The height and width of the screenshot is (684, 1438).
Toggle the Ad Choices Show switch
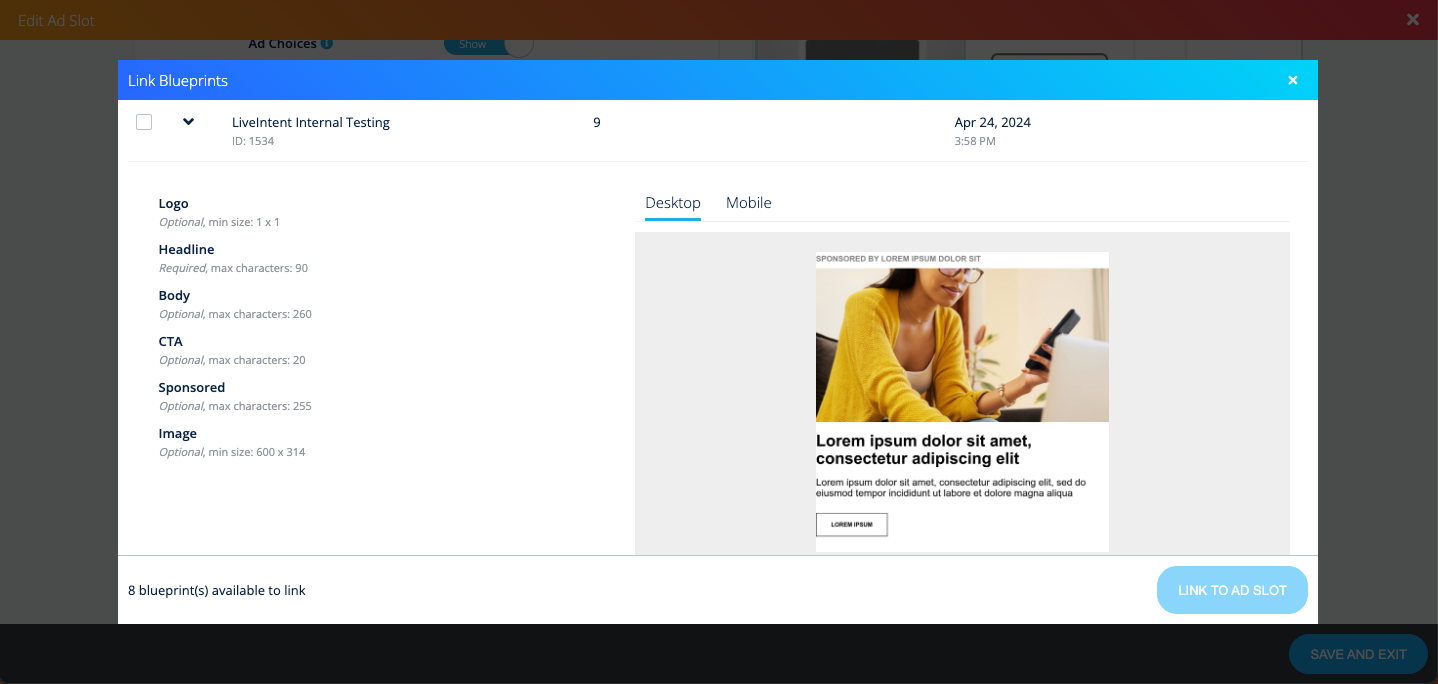488,45
